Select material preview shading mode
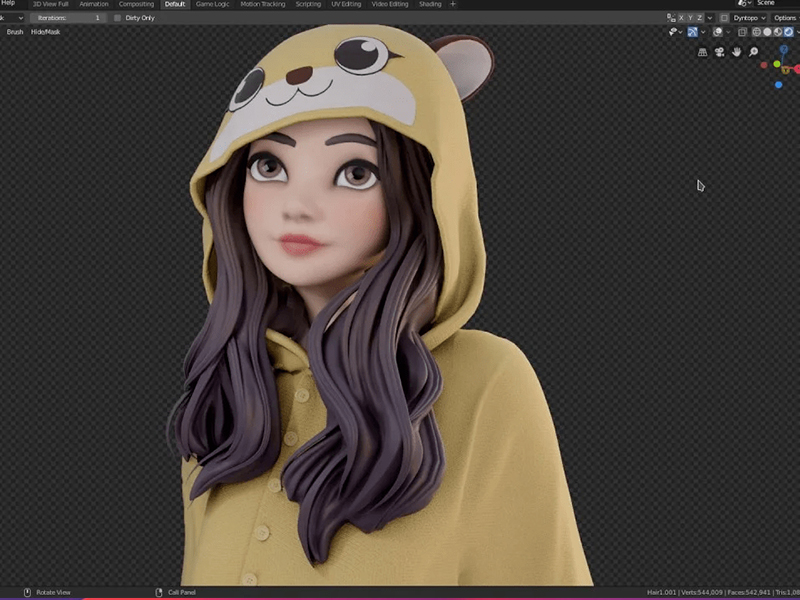This screenshot has height=600, width=800. (x=775, y=32)
